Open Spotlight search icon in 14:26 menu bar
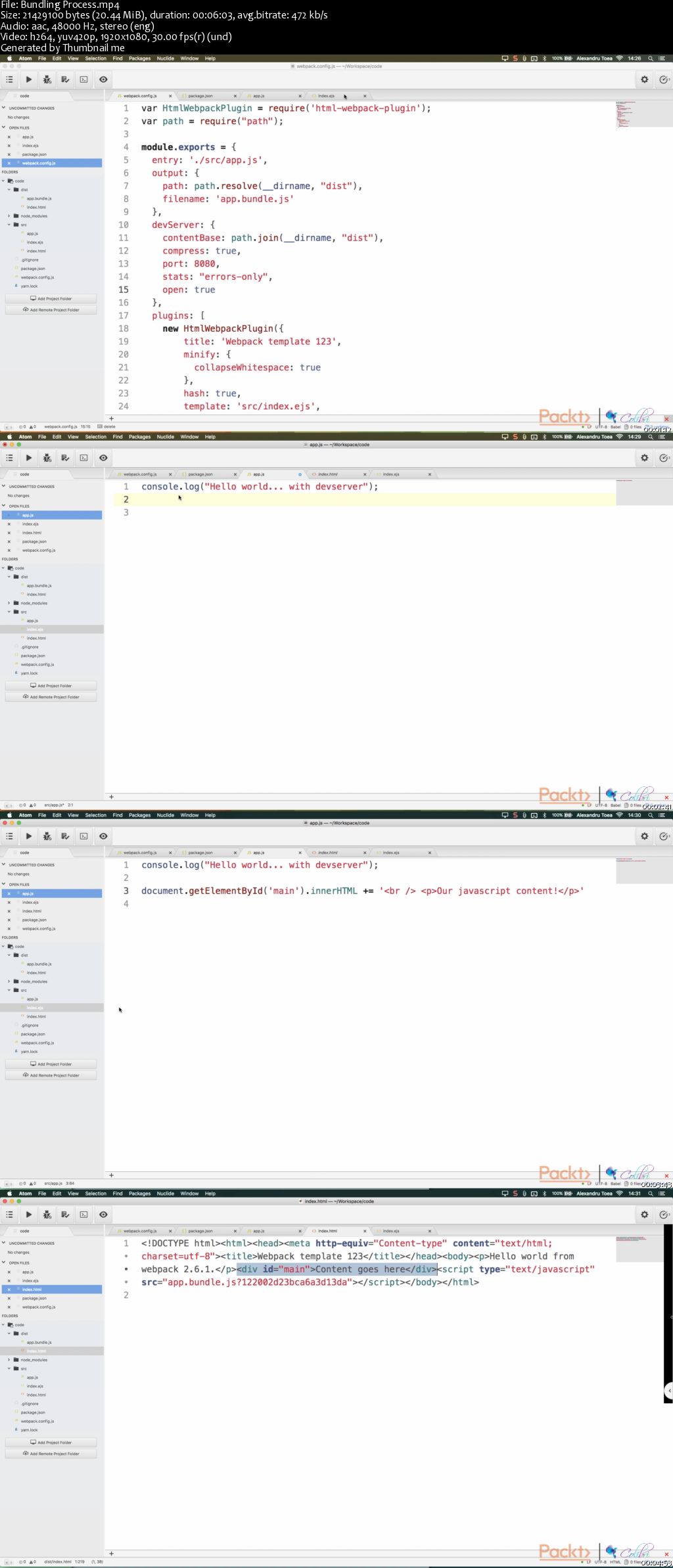The height and width of the screenshot is (1568, 673). [651, 58]
